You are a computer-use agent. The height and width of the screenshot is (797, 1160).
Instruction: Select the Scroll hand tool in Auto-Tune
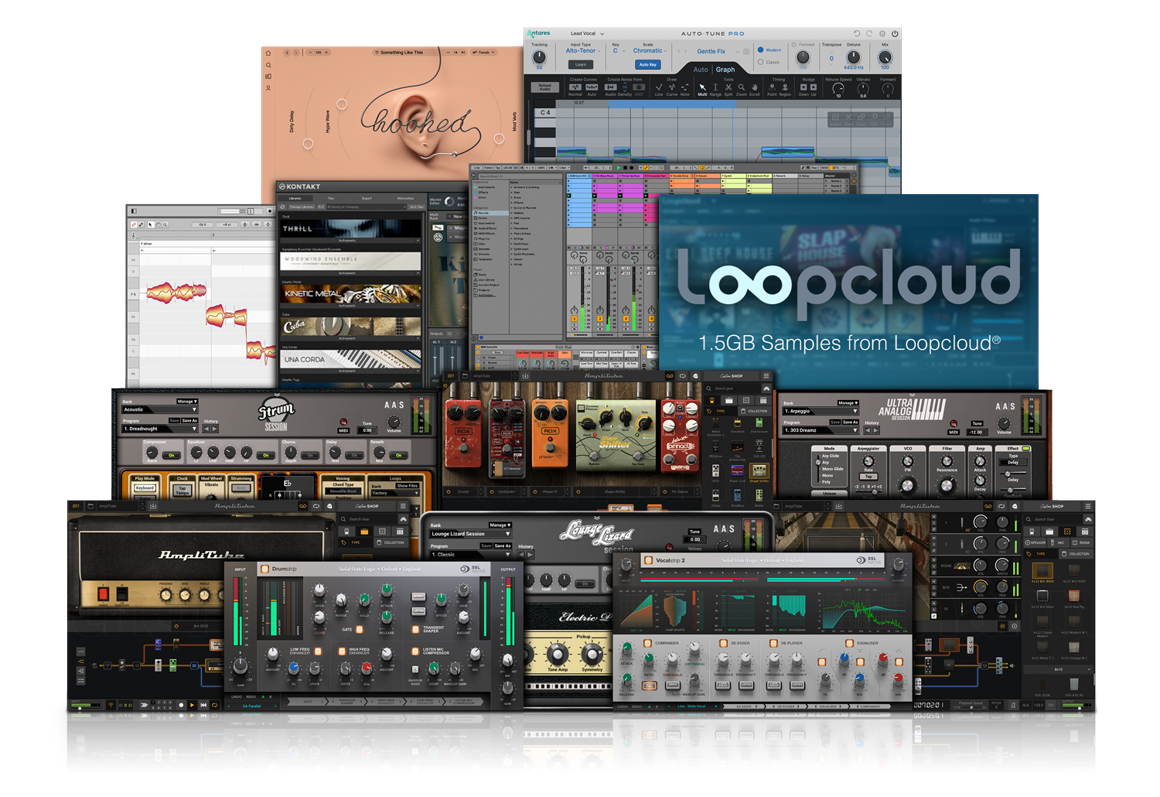752,87
